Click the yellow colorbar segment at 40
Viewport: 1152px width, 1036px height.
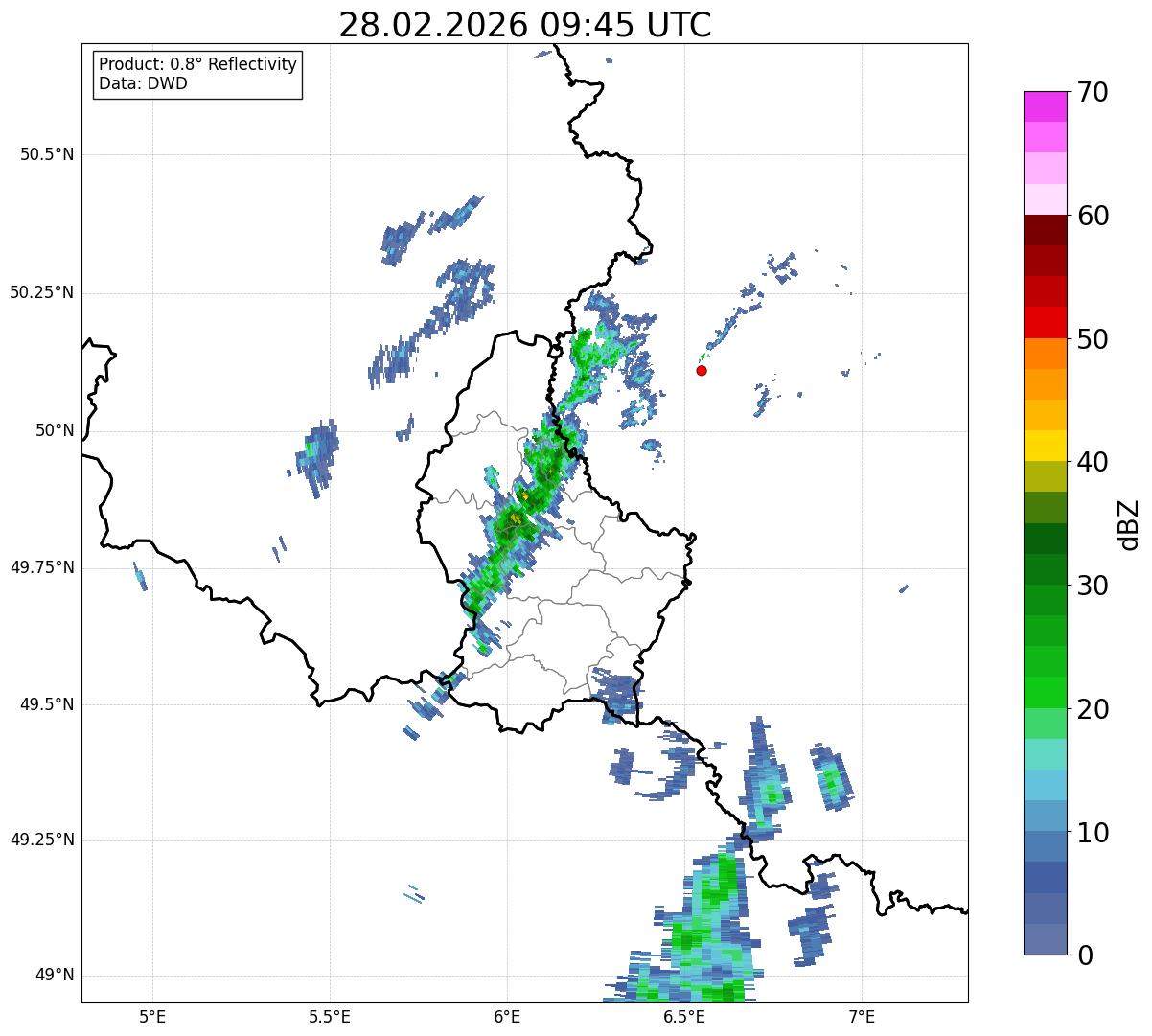coord(1045,446)
